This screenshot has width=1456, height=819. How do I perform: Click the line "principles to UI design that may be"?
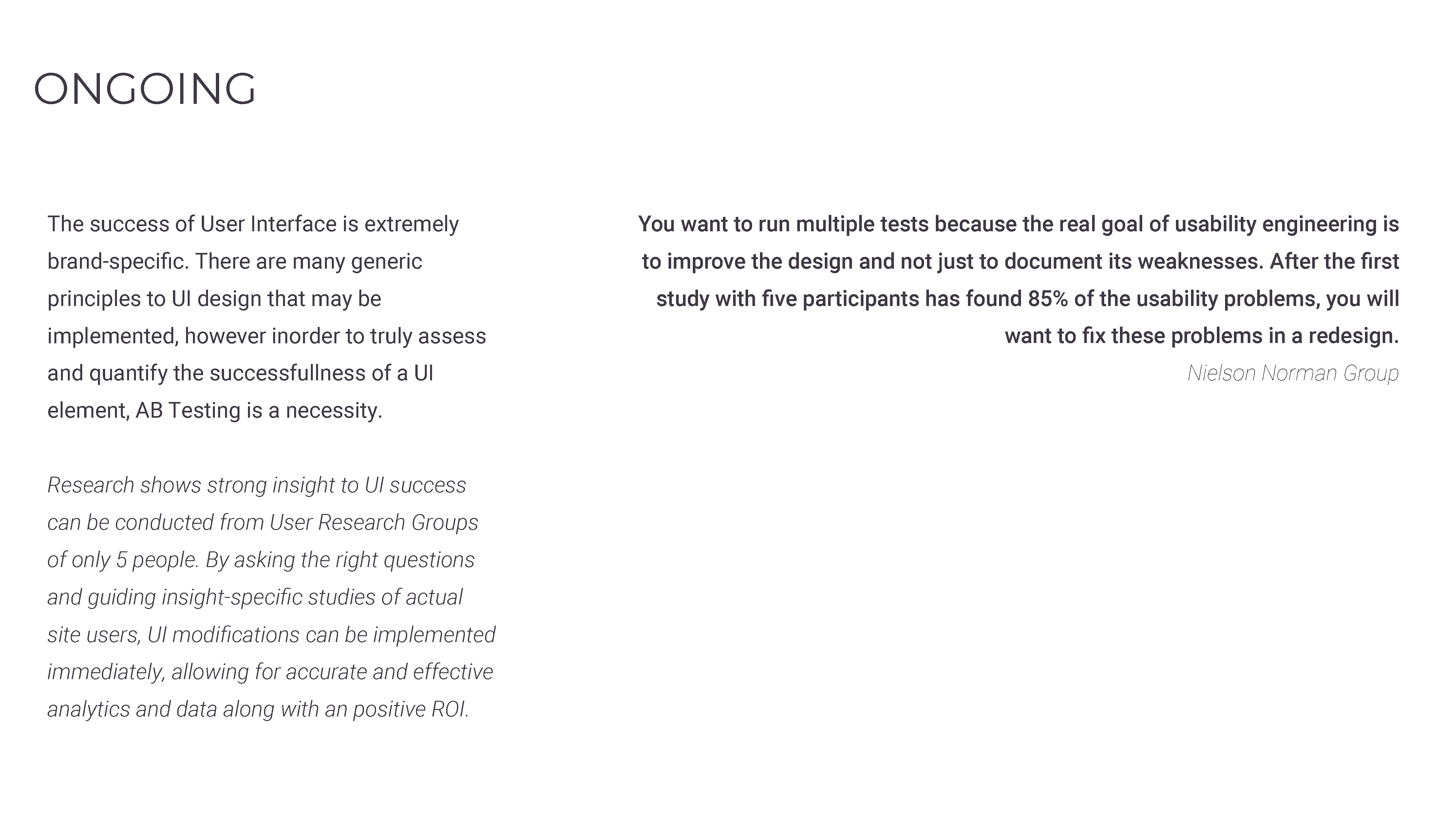click(x=214, y=299)
